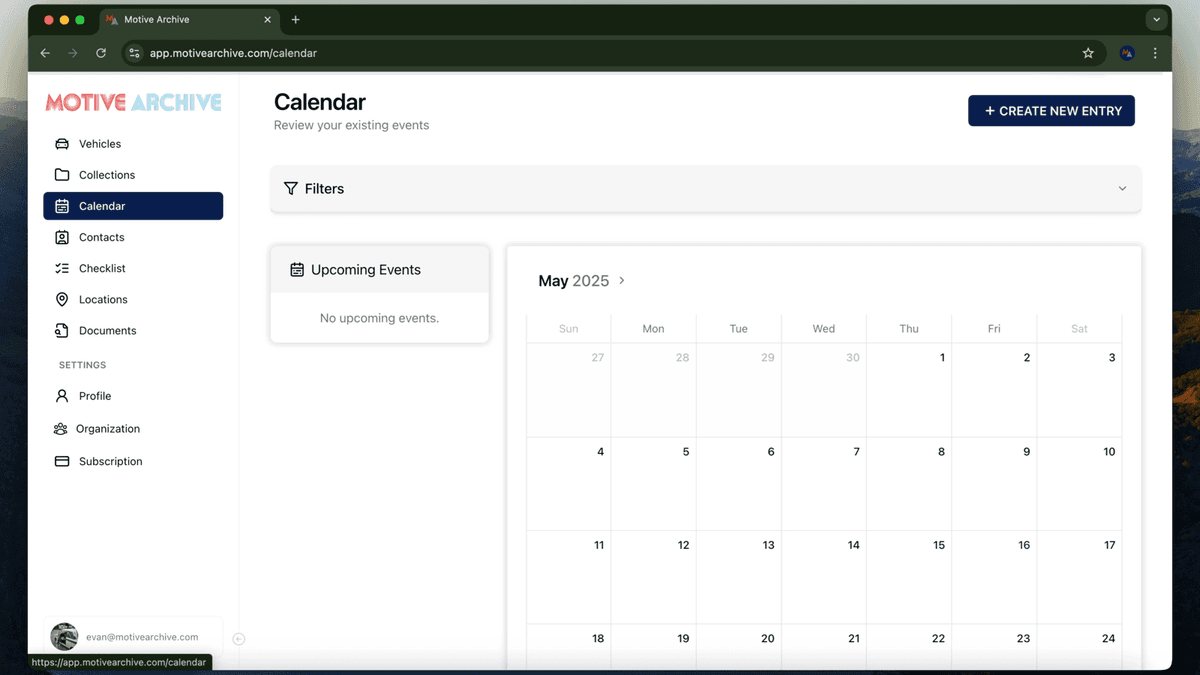Viewport: 1200px width, 675px height.
Task: Click the Contacts person-card icon
Action: click(62, 237)
